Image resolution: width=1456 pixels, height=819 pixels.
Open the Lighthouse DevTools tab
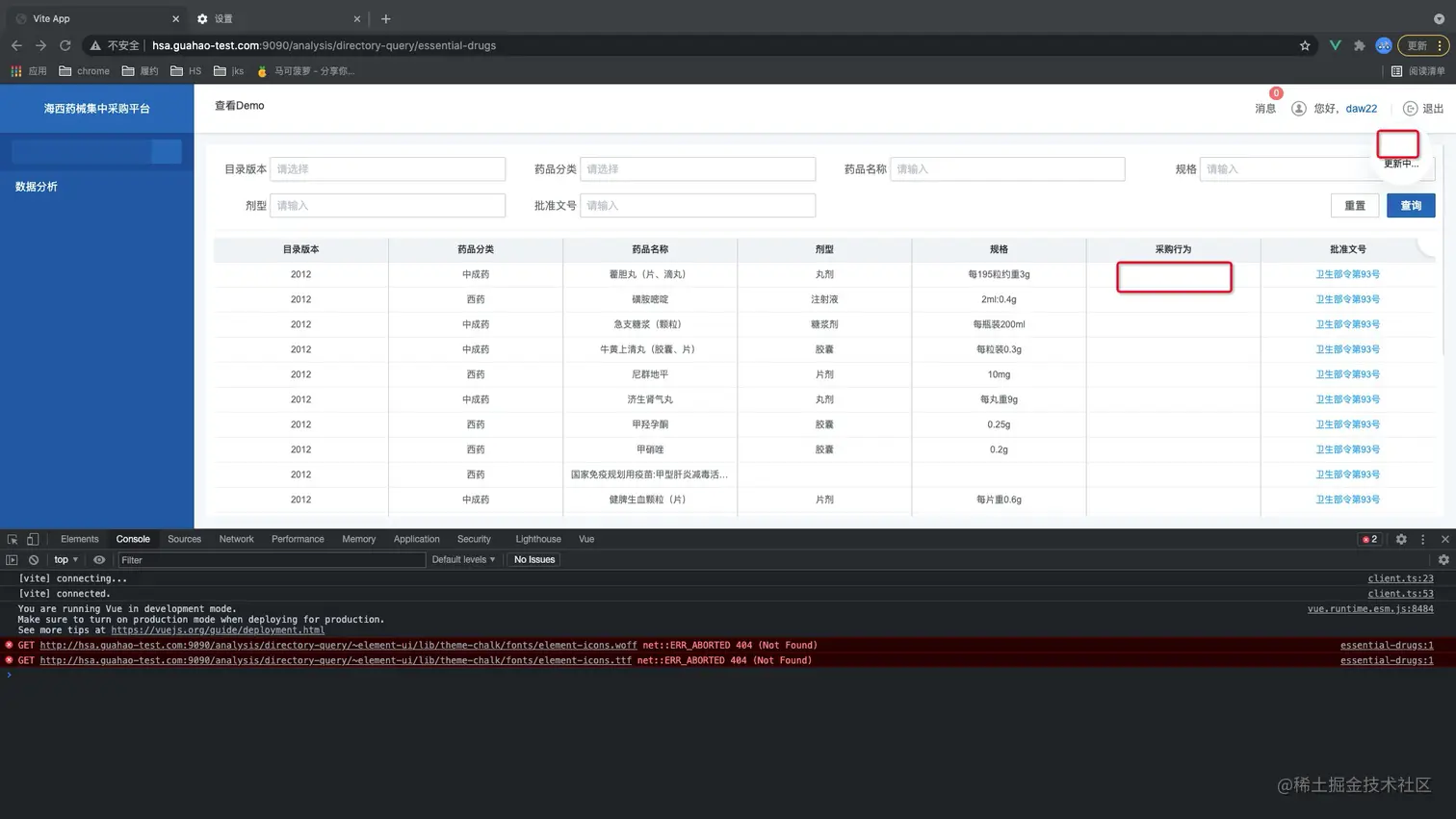click(537, 540)
